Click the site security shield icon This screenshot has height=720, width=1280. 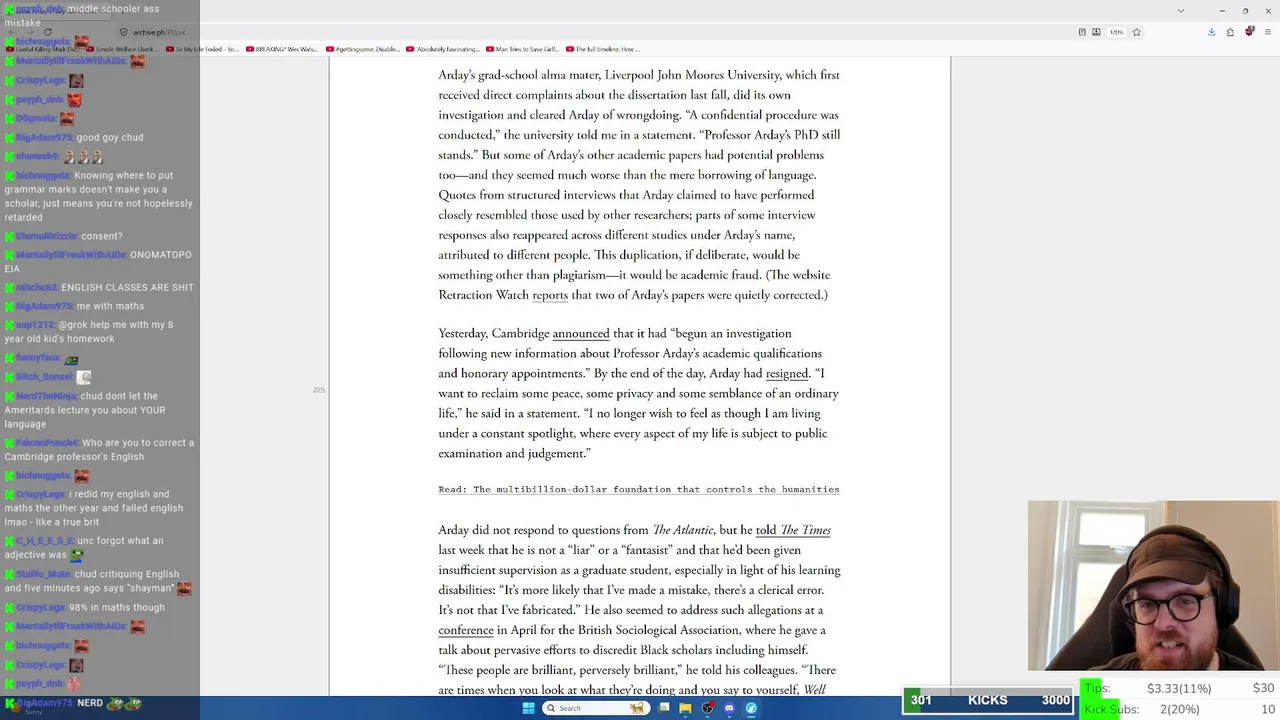point(124,32)
